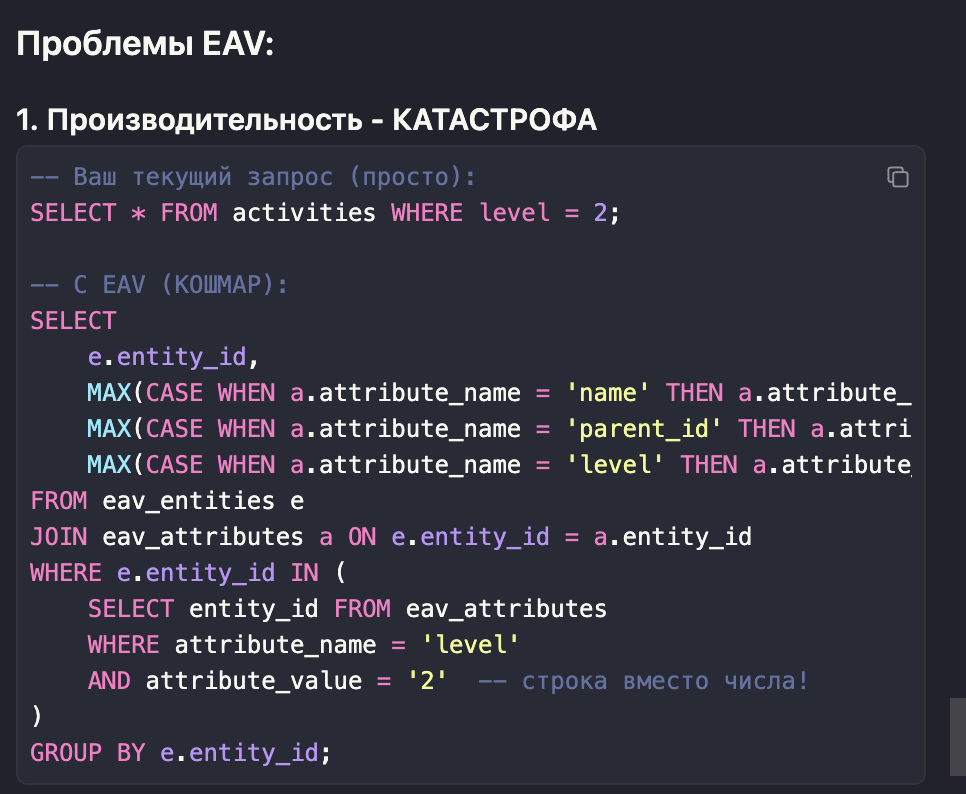Click the word "activities" in the first query
966x794 pixels.
[x=304, y=213]
